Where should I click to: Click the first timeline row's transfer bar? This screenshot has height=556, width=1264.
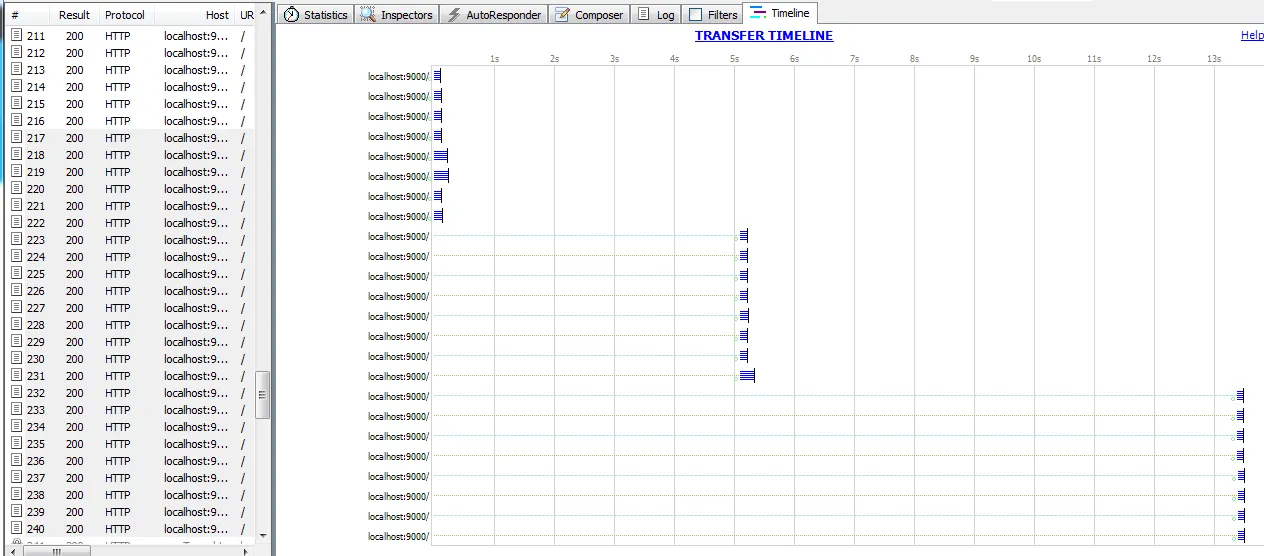coord(437,76)
